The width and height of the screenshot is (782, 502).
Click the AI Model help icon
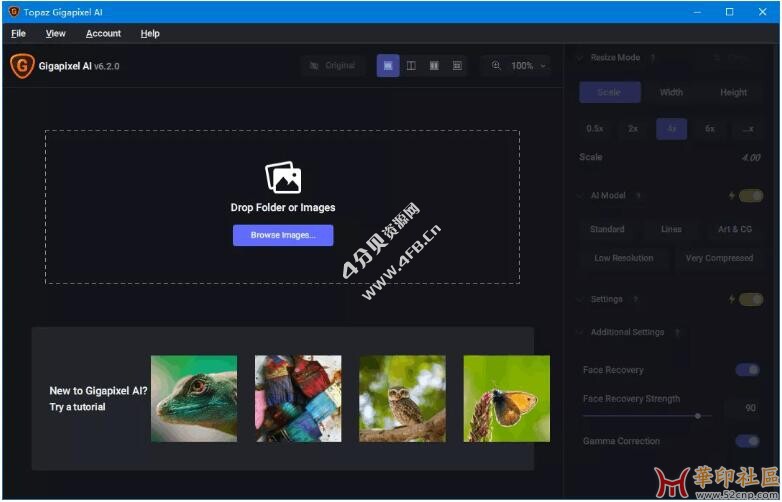[639, 196]
